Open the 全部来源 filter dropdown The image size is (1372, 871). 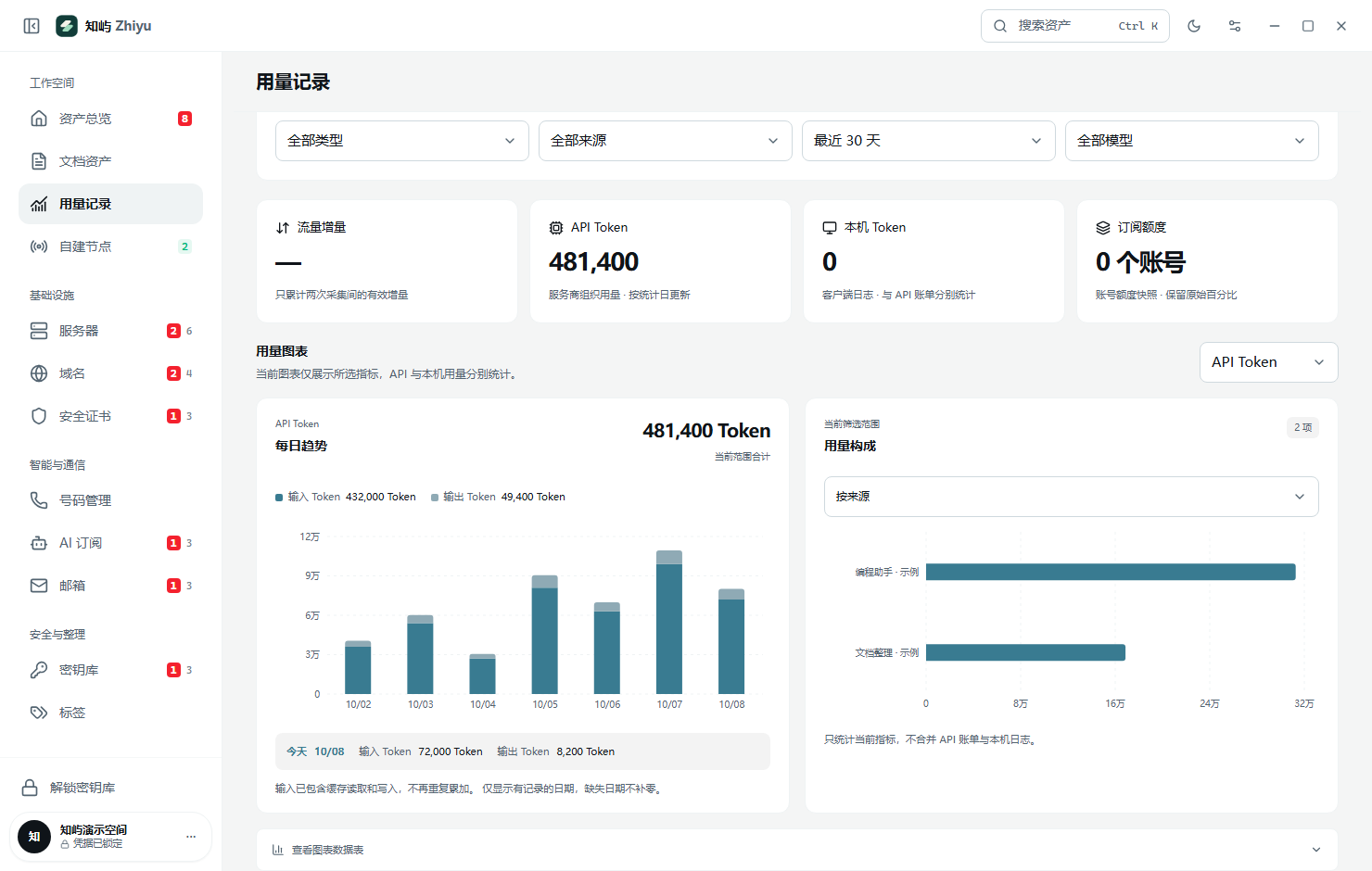[666, 141]
